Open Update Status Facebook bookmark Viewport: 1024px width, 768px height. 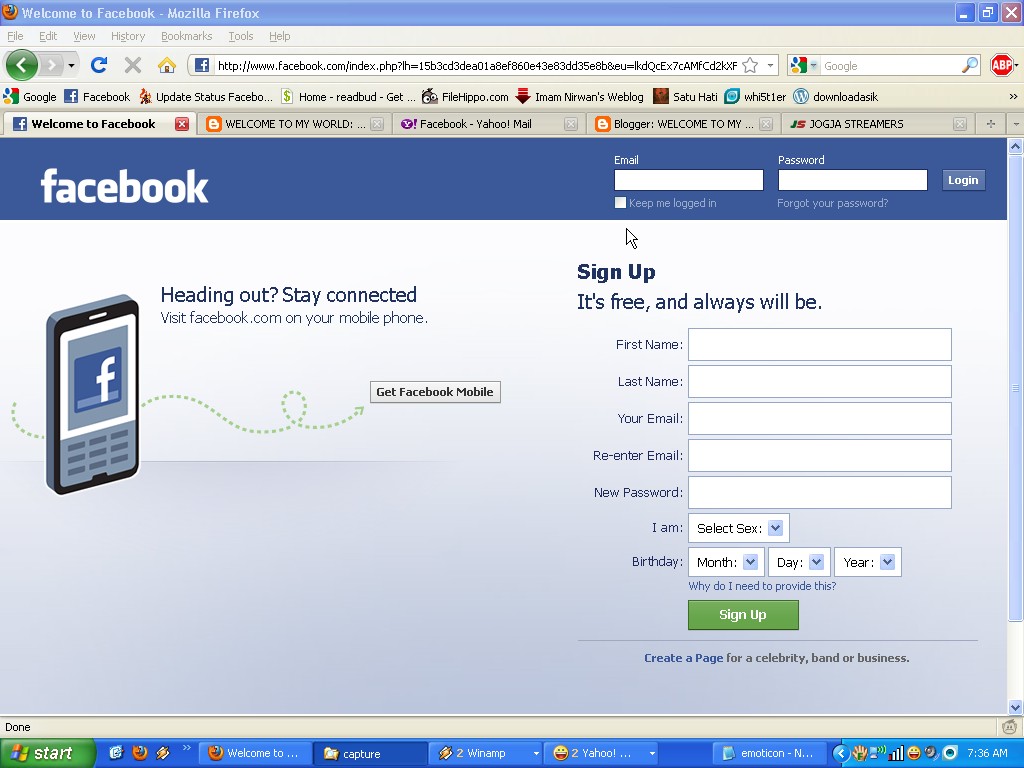tap(206, 97)
